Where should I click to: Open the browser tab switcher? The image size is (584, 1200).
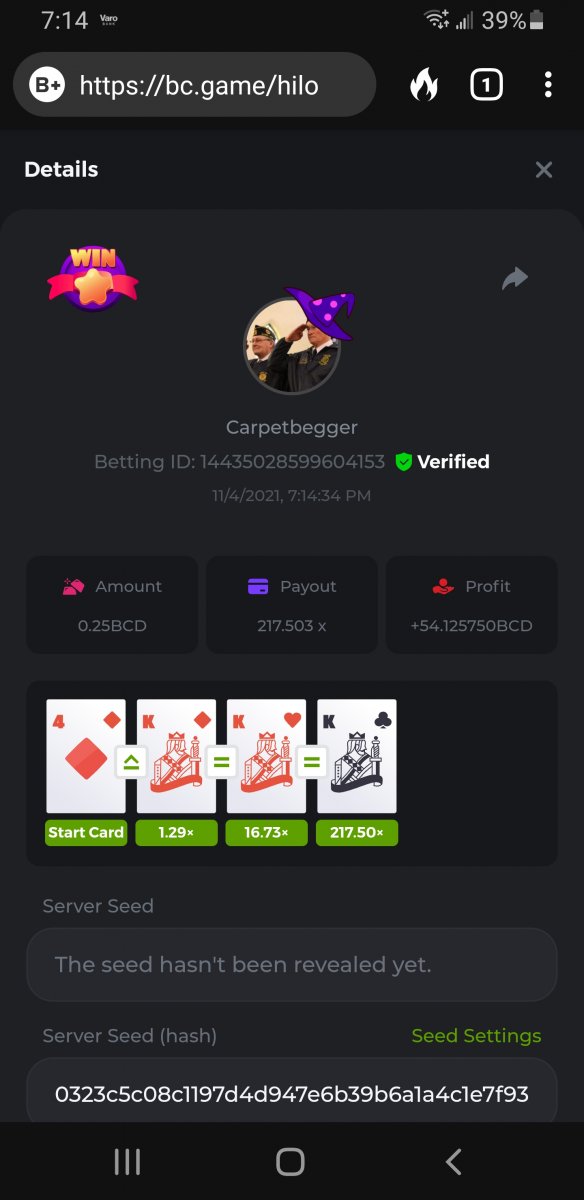tap(486, 86)
